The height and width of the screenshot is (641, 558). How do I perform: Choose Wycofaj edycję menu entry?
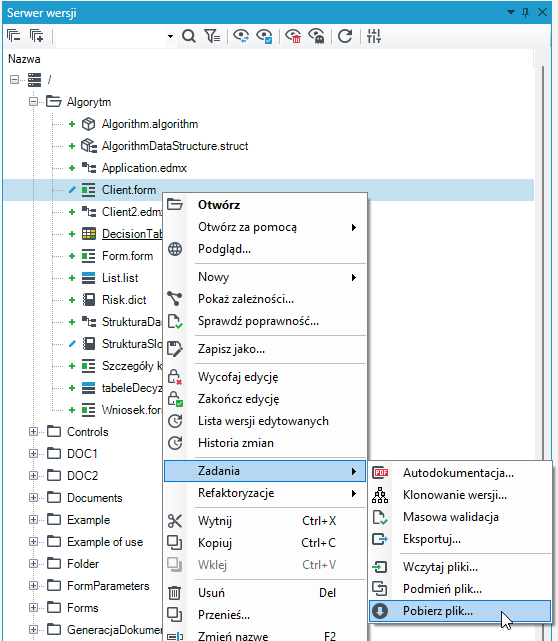click(265, 377)
